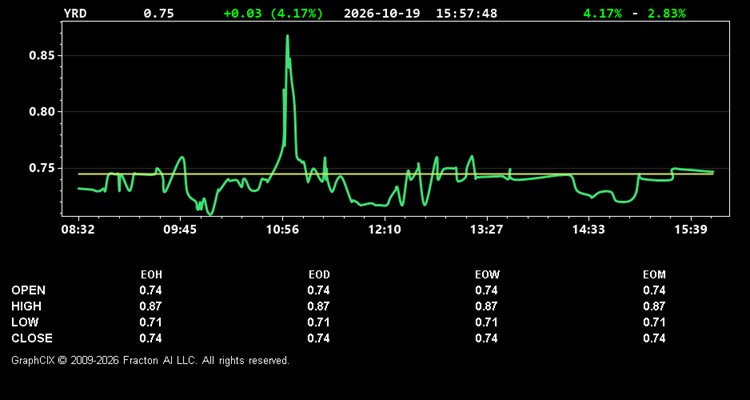Click the 2.83% value in the header
The height and width of the screenshot is (400, 750).
667,13
